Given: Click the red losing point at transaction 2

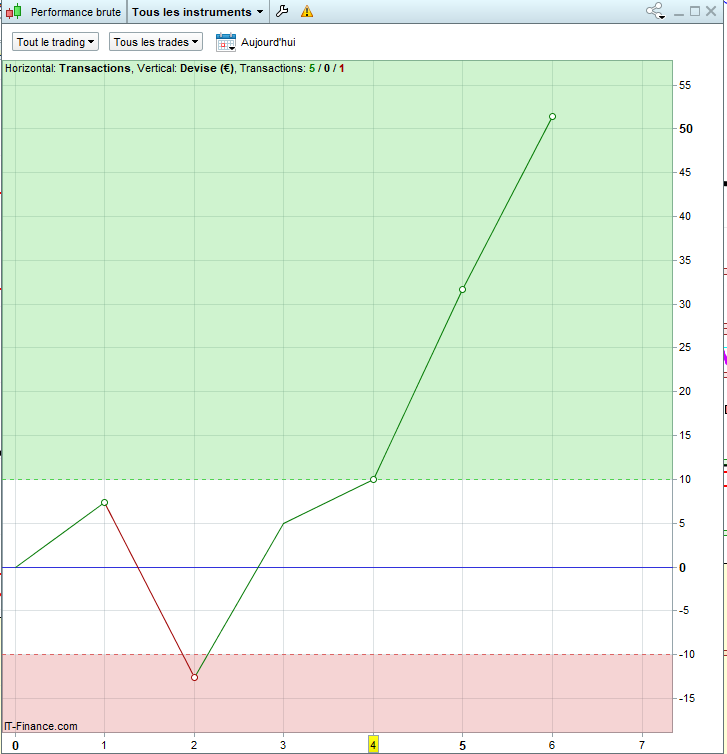Looking at the screenshot, I should (x=194, y=678).
